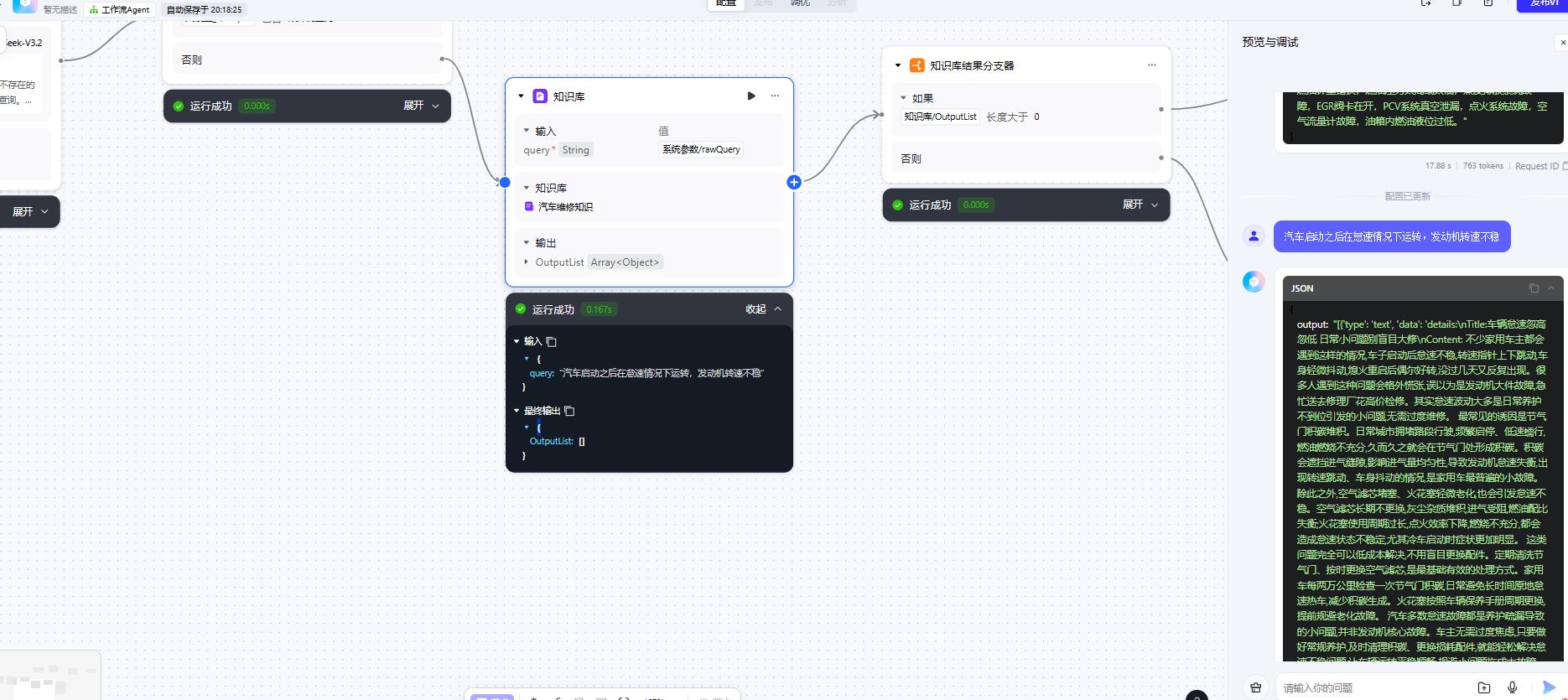
Task: Click the chat input 请输入你的问题
Action: tap(1375, 687)
